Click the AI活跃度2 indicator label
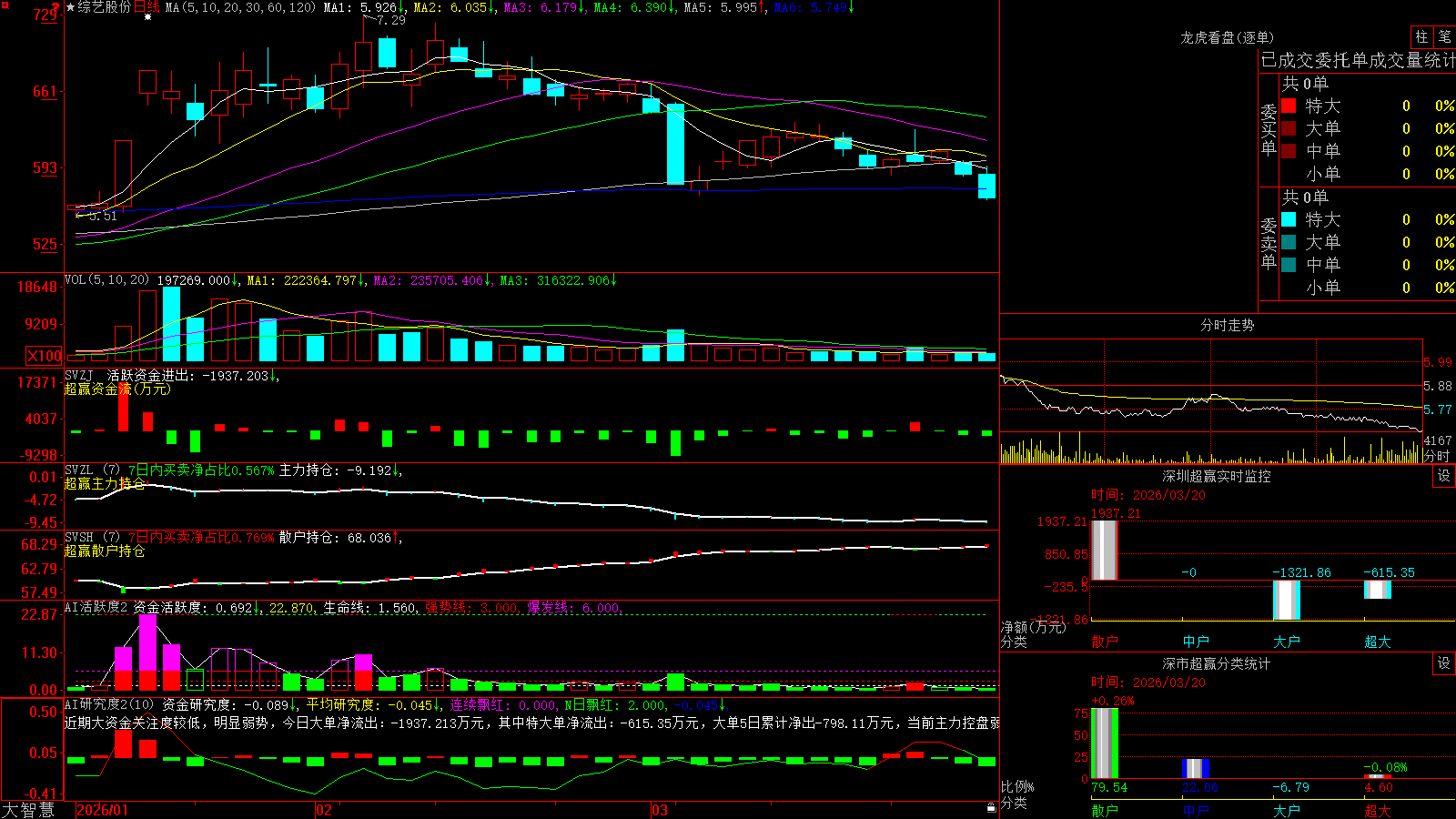 pyautogui.click(x=96, y=607)
